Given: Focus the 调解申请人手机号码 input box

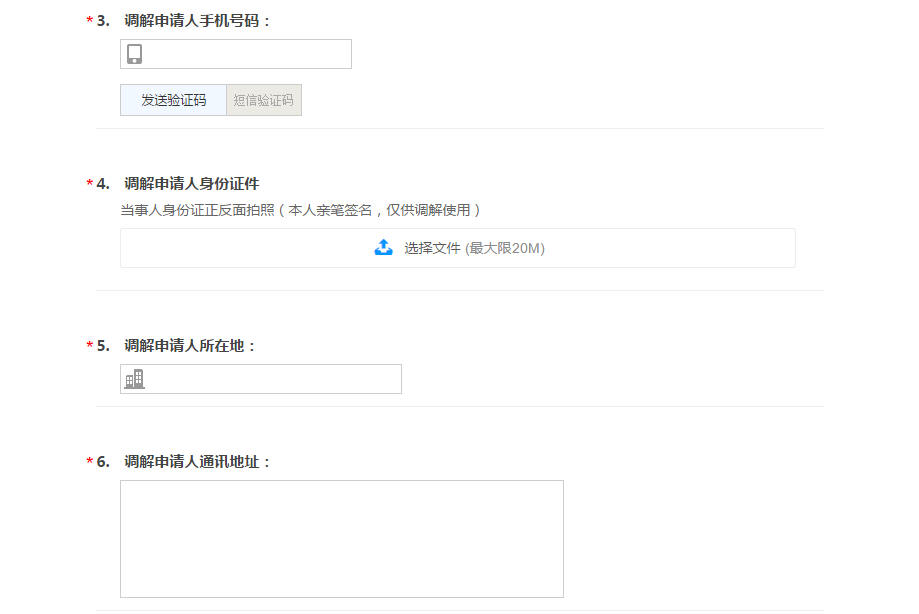Looking at the screenshot, I should pos(248,54).
